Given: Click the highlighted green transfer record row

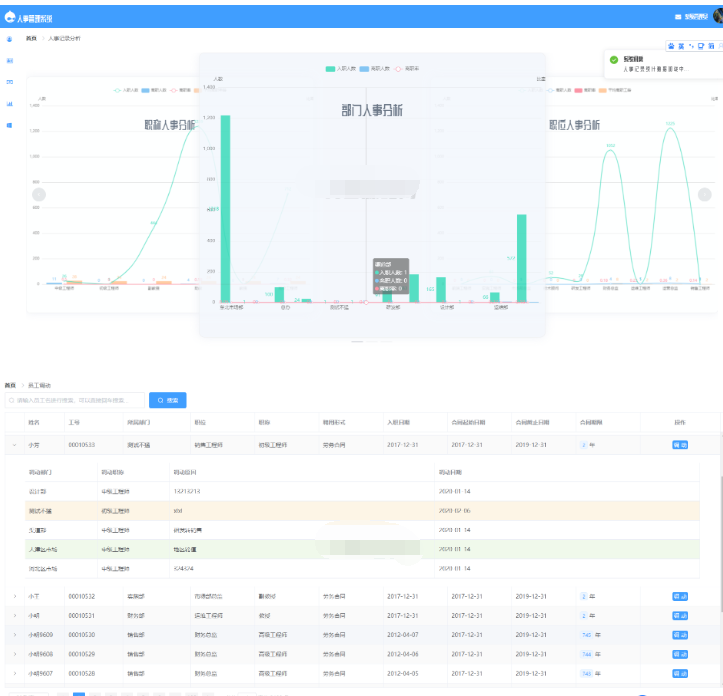Looking at the screenshot, I should tap(362, 549).
